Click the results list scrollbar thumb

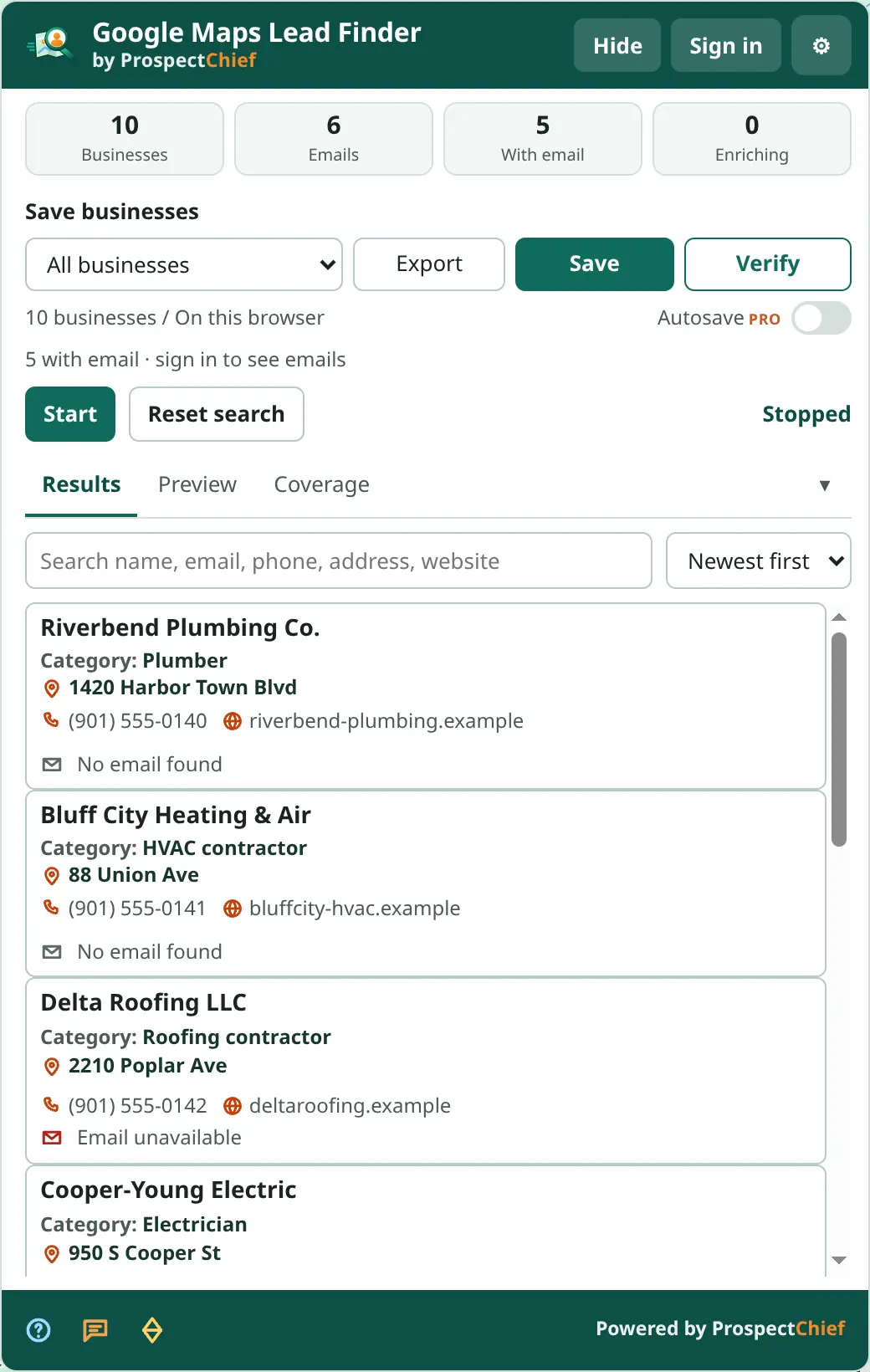point(839,740)
